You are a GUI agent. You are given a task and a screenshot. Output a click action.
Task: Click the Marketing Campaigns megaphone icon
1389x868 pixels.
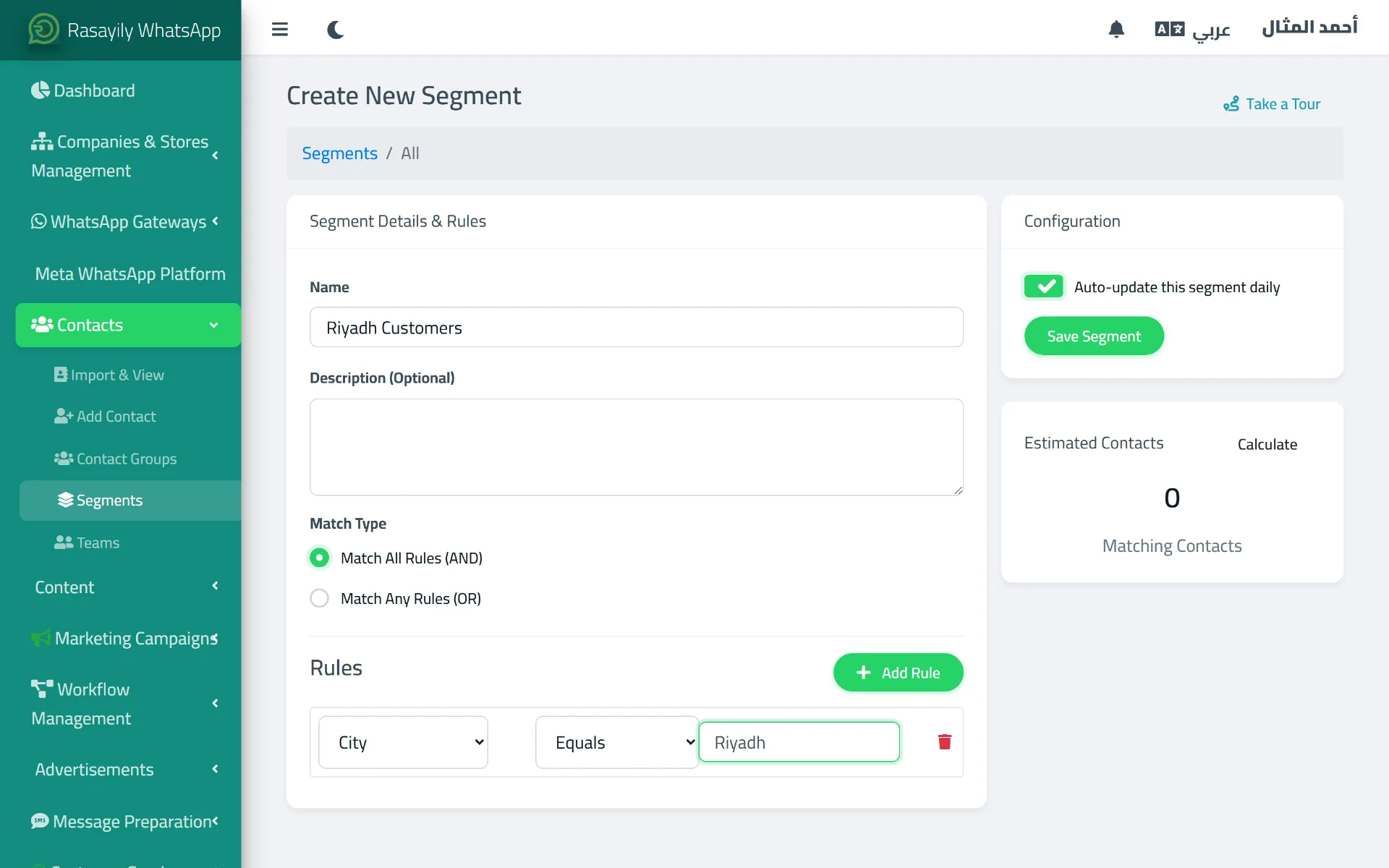[x=41, y=639]
